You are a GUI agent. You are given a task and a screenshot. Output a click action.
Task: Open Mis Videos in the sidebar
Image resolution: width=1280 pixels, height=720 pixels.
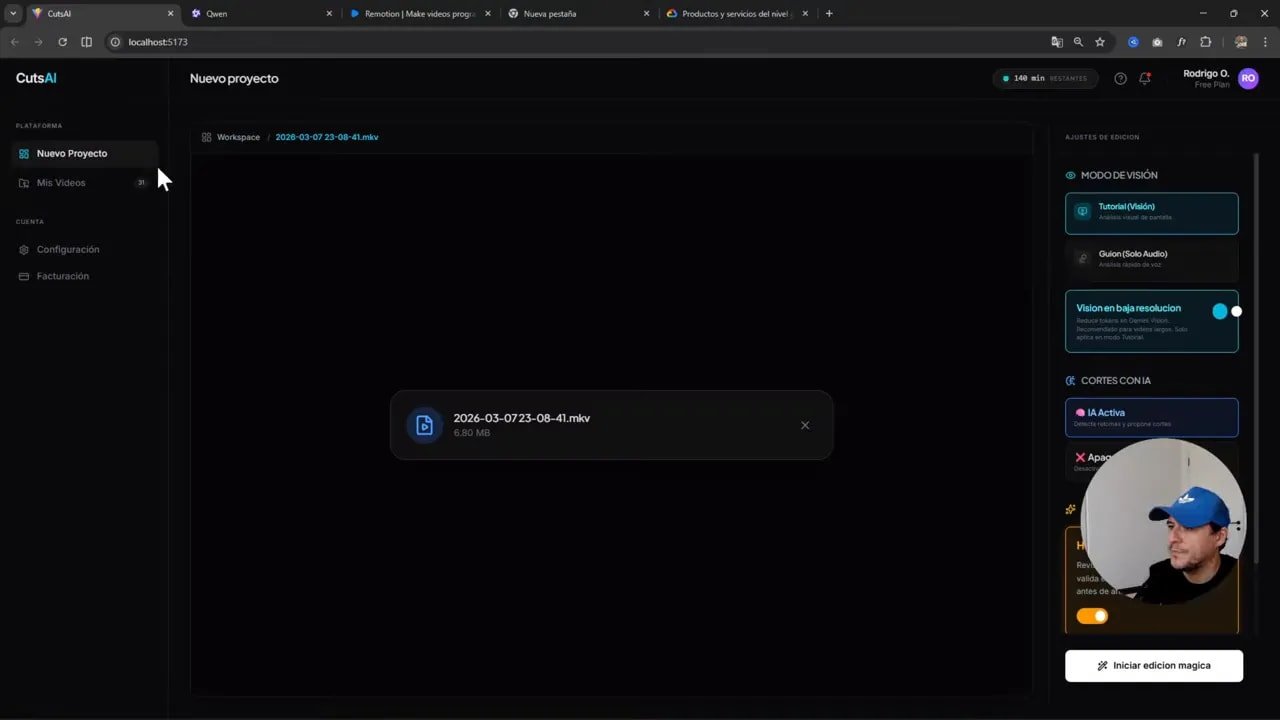point(85,183)
